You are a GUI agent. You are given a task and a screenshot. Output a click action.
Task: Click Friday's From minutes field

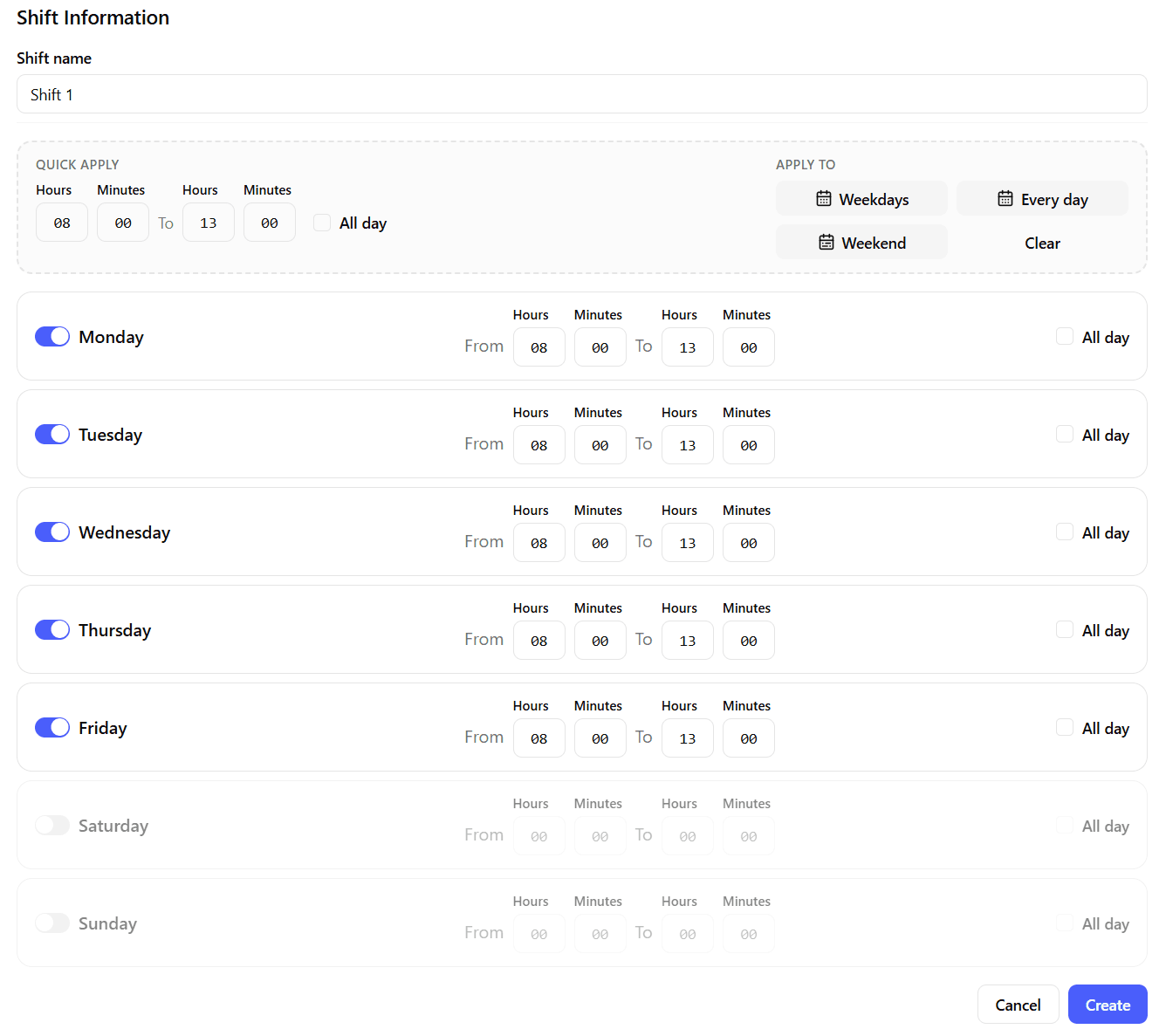coord(600,738)
